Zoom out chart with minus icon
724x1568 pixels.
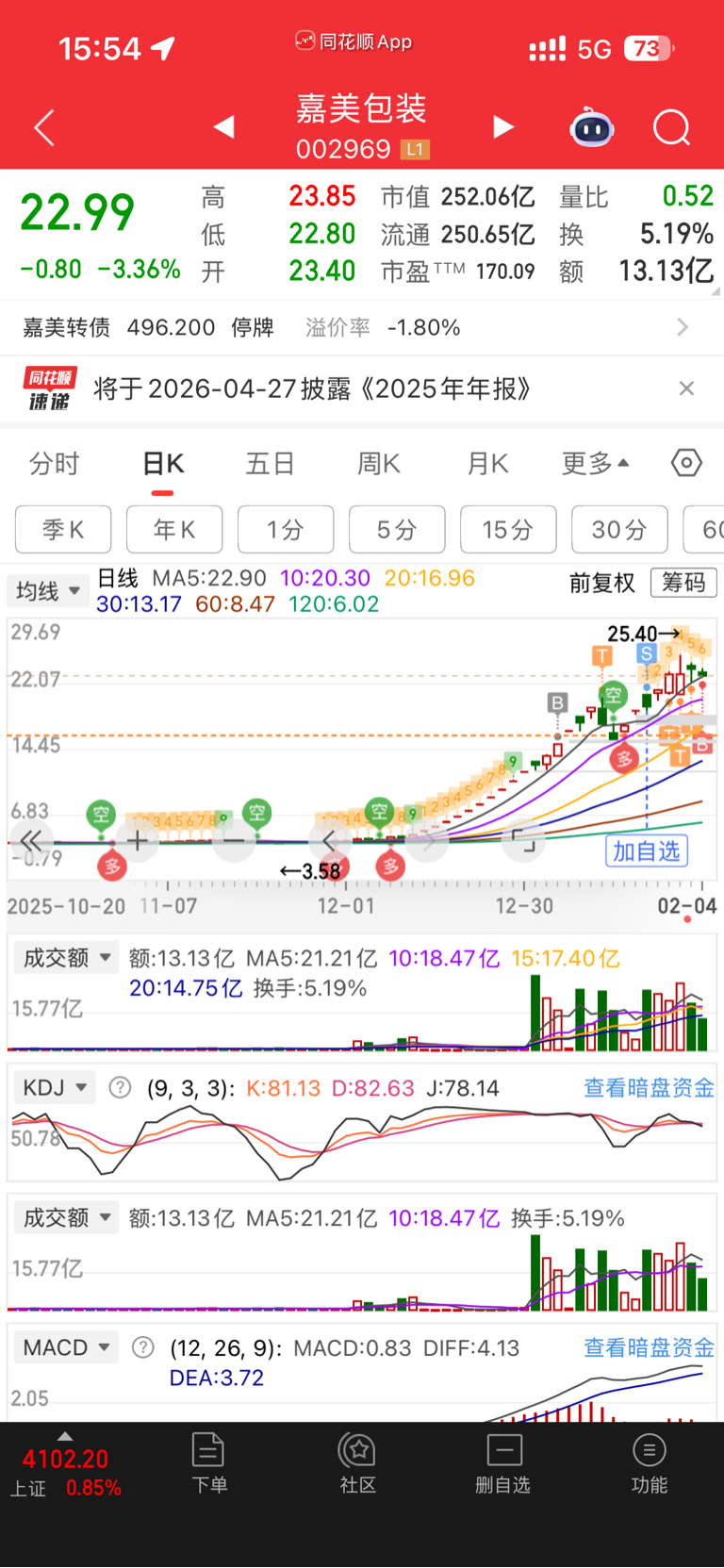click(x=234, y=841)
